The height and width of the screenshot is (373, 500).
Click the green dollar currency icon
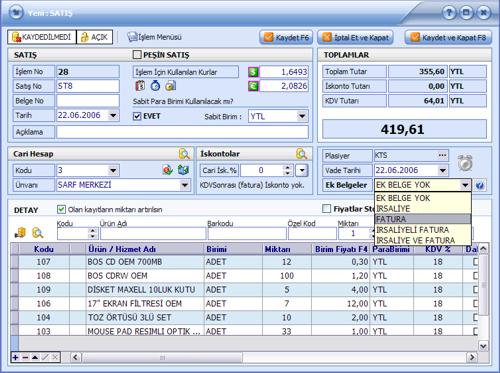(253, 72)
